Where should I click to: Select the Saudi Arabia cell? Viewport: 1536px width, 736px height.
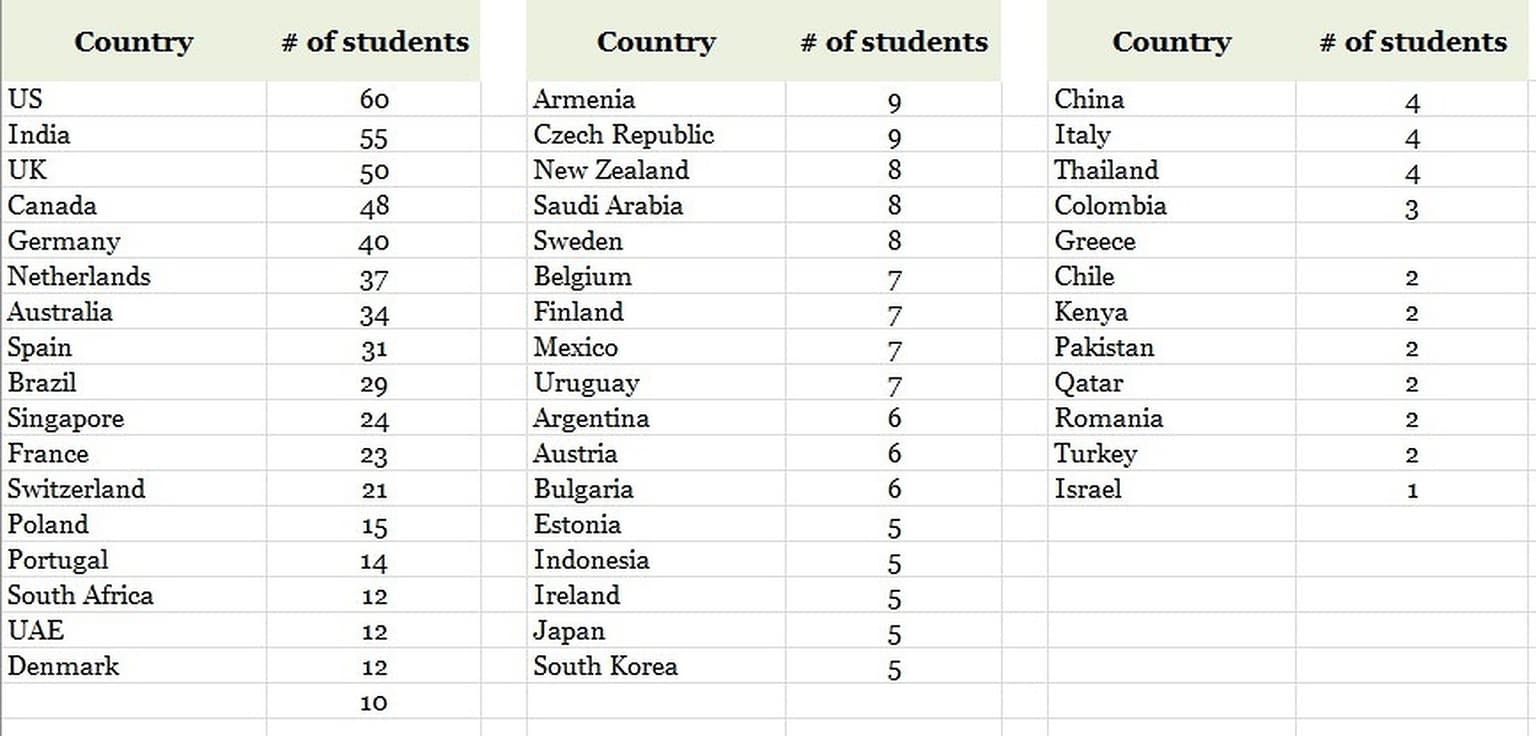pyautogui.click(x=656, y=206)
